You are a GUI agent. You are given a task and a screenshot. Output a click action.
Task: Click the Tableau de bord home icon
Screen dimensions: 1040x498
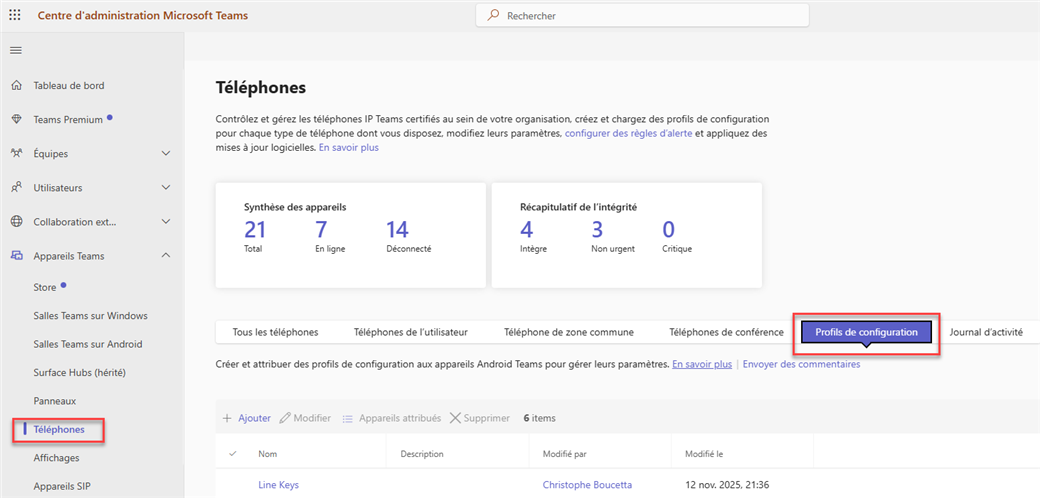click(x=16, y=86)
